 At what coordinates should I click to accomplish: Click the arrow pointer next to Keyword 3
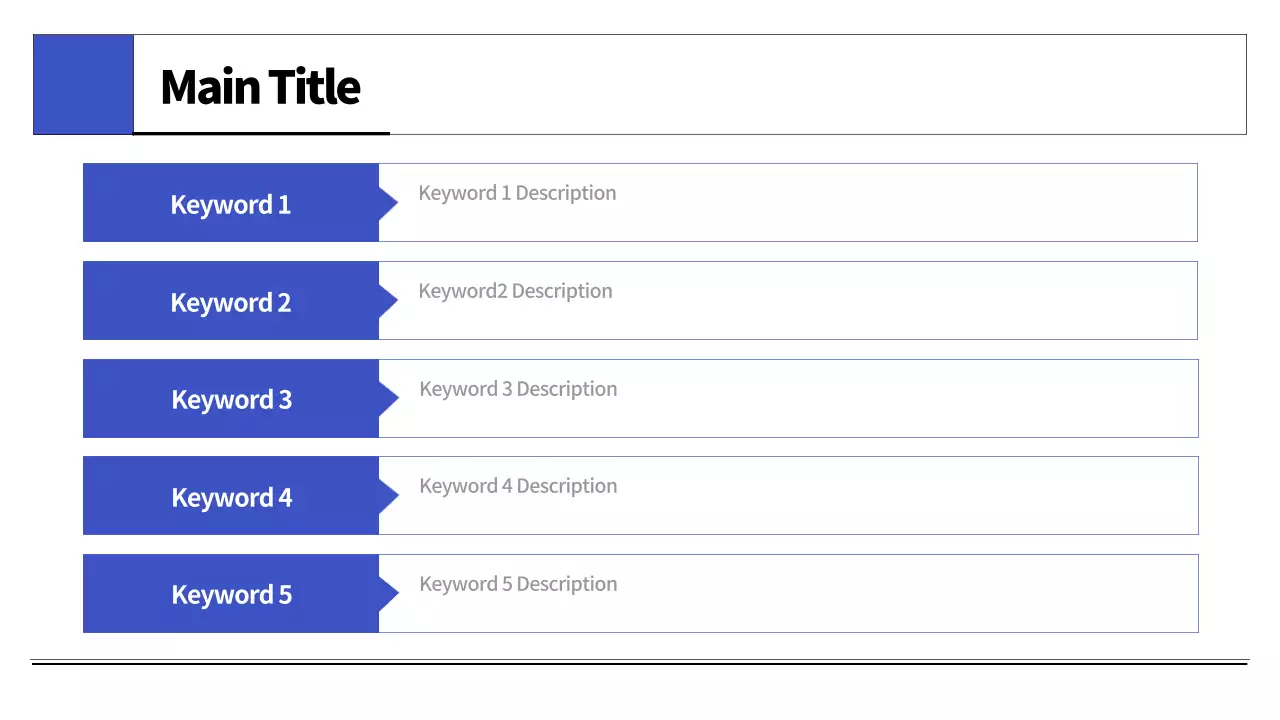coord(388,398)
